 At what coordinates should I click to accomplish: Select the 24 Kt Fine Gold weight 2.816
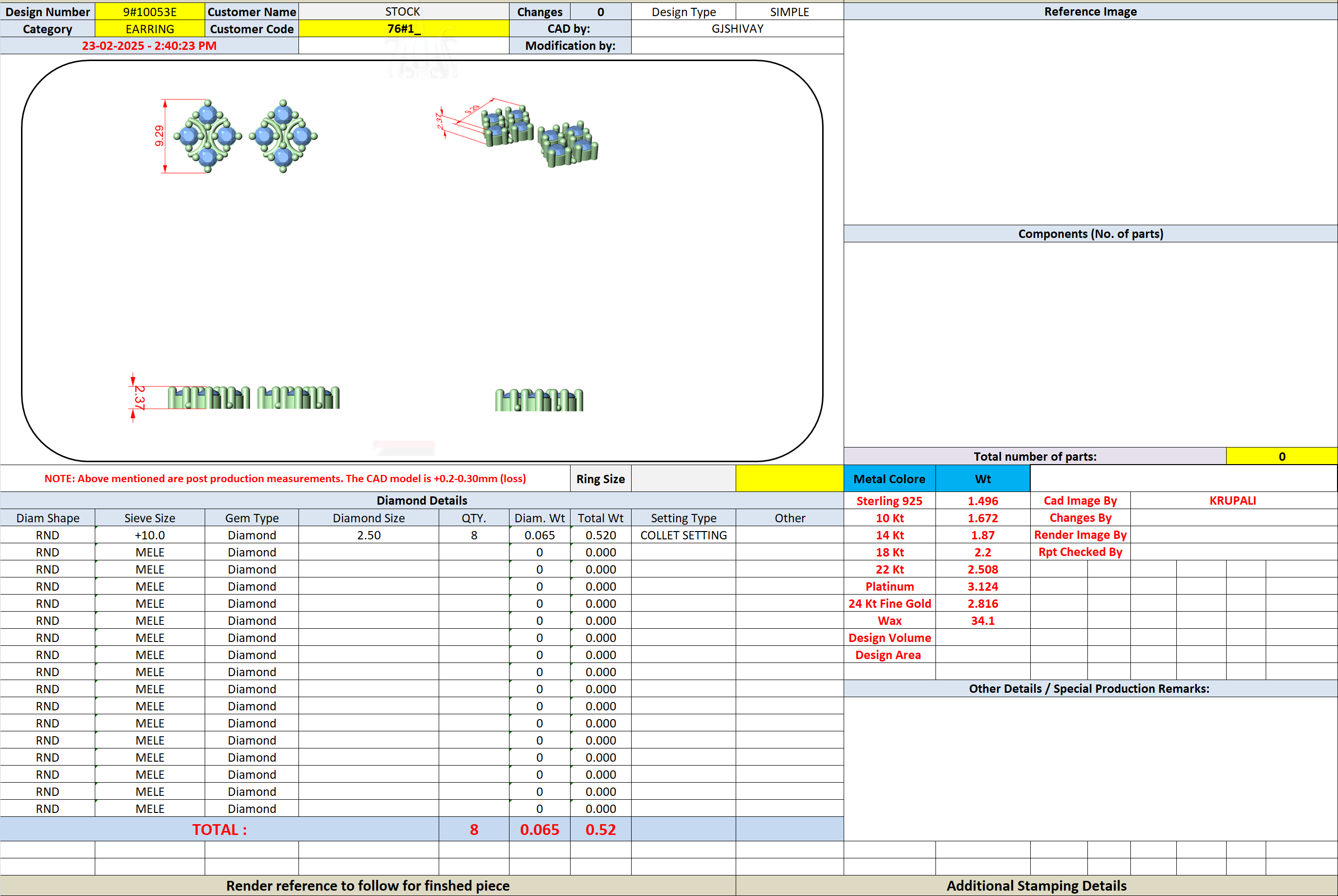coord(983,603)
